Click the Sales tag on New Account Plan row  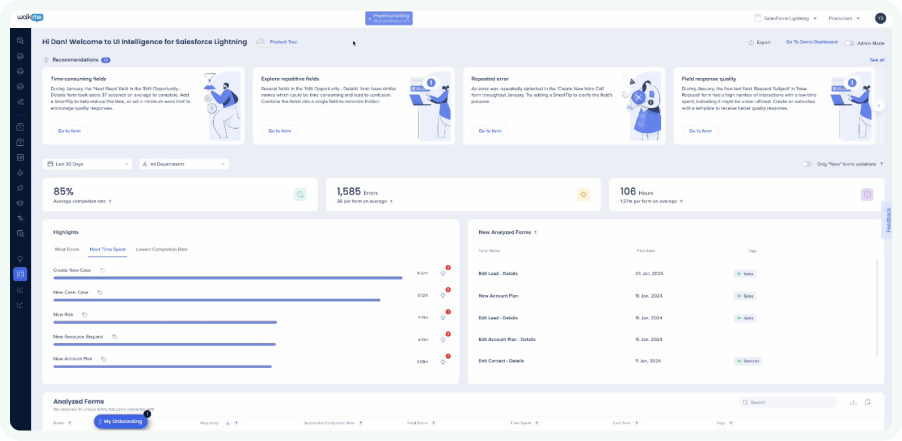tap(745, 296)
